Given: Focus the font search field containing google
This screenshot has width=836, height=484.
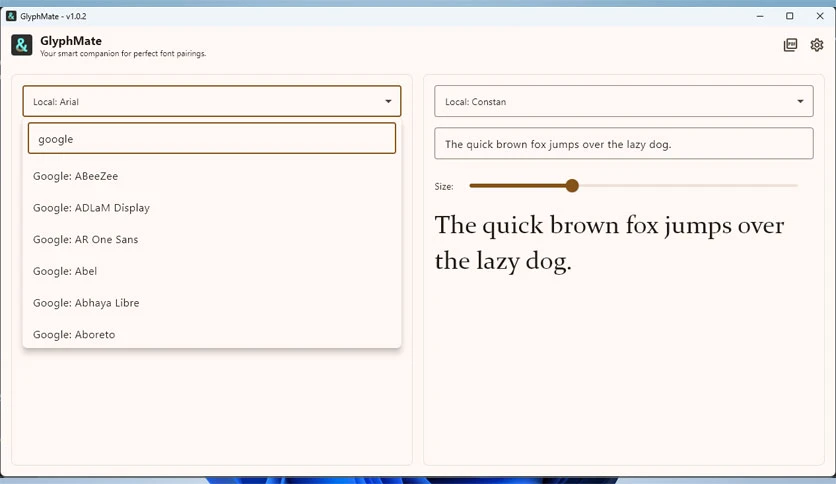Looking at the screenshot, I should (212, 139).
